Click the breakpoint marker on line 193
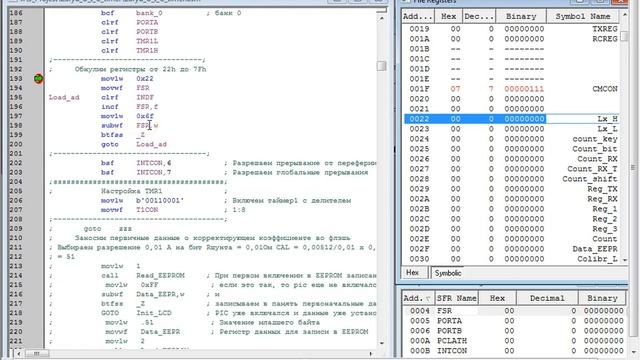Screen dimensions: 640x360 [38, 78]
